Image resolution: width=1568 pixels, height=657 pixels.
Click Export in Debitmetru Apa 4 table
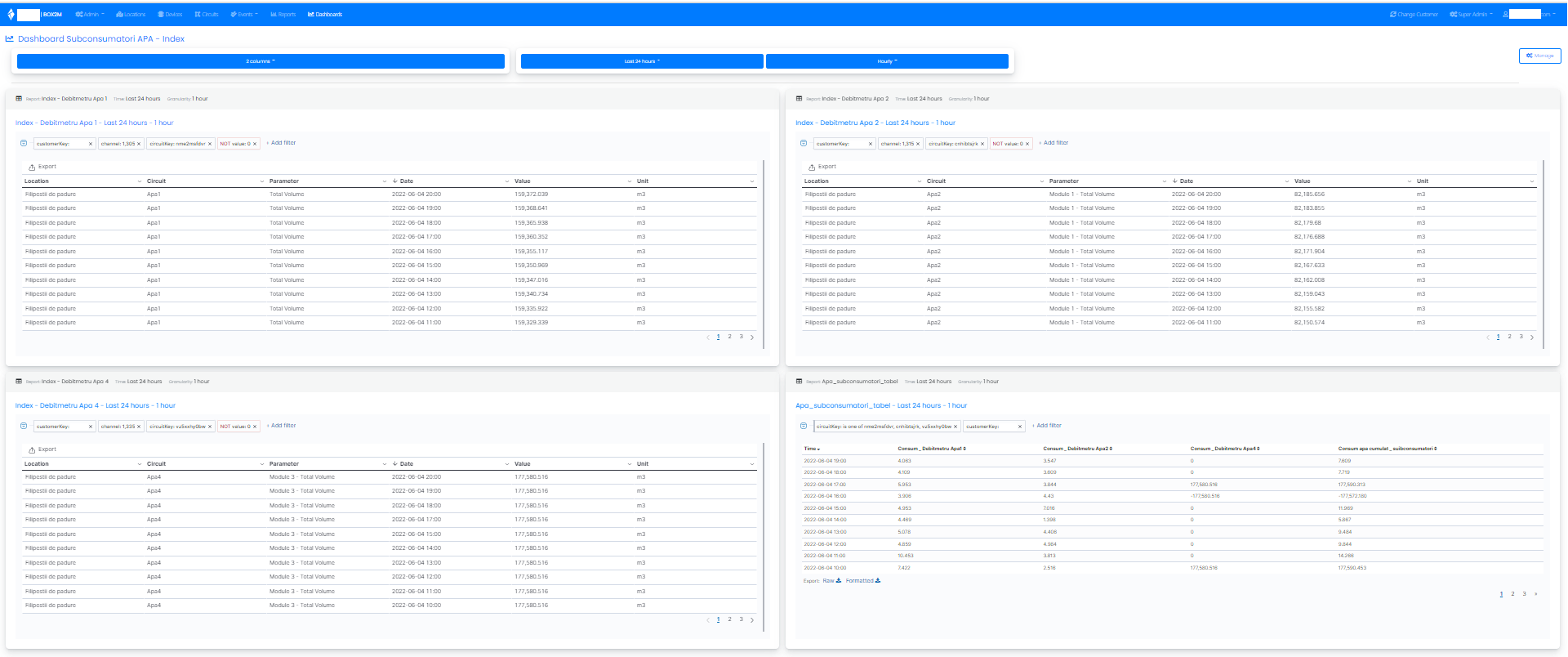coord(43,449)
